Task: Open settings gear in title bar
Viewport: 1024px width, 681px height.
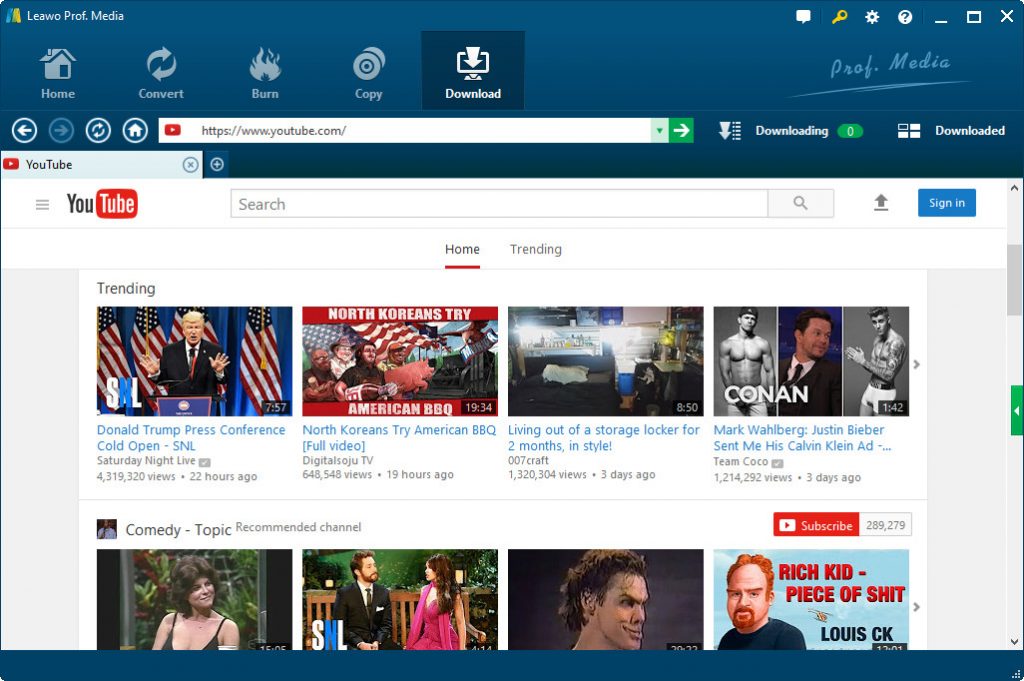Action: click(872, 17)
